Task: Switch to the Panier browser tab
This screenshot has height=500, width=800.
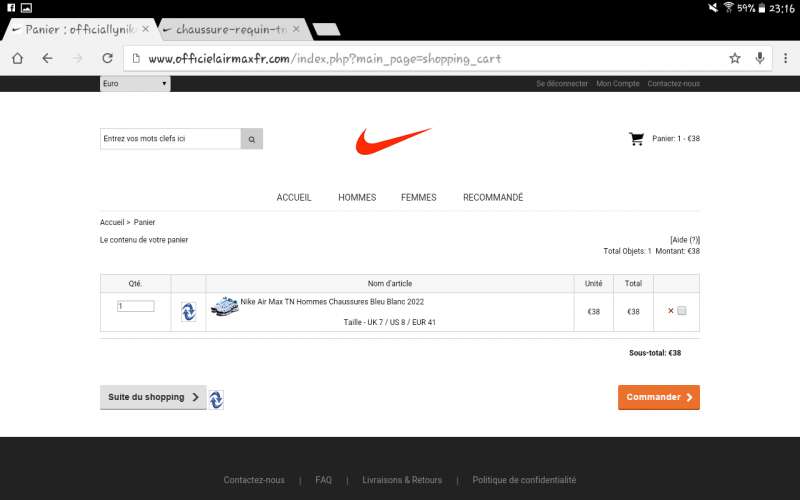Action: coord(80,30)
